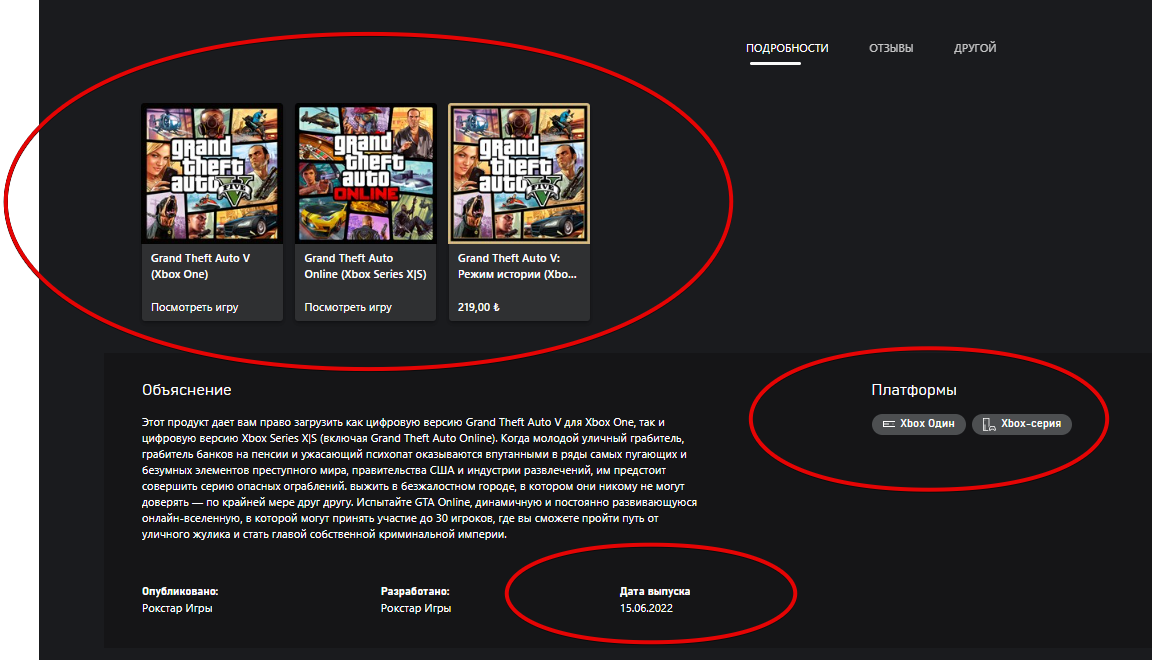Click the Xbox Series console icon in badge
Image resolution: width=1152 pixels, height=660 pixels.
click(989, 424)
